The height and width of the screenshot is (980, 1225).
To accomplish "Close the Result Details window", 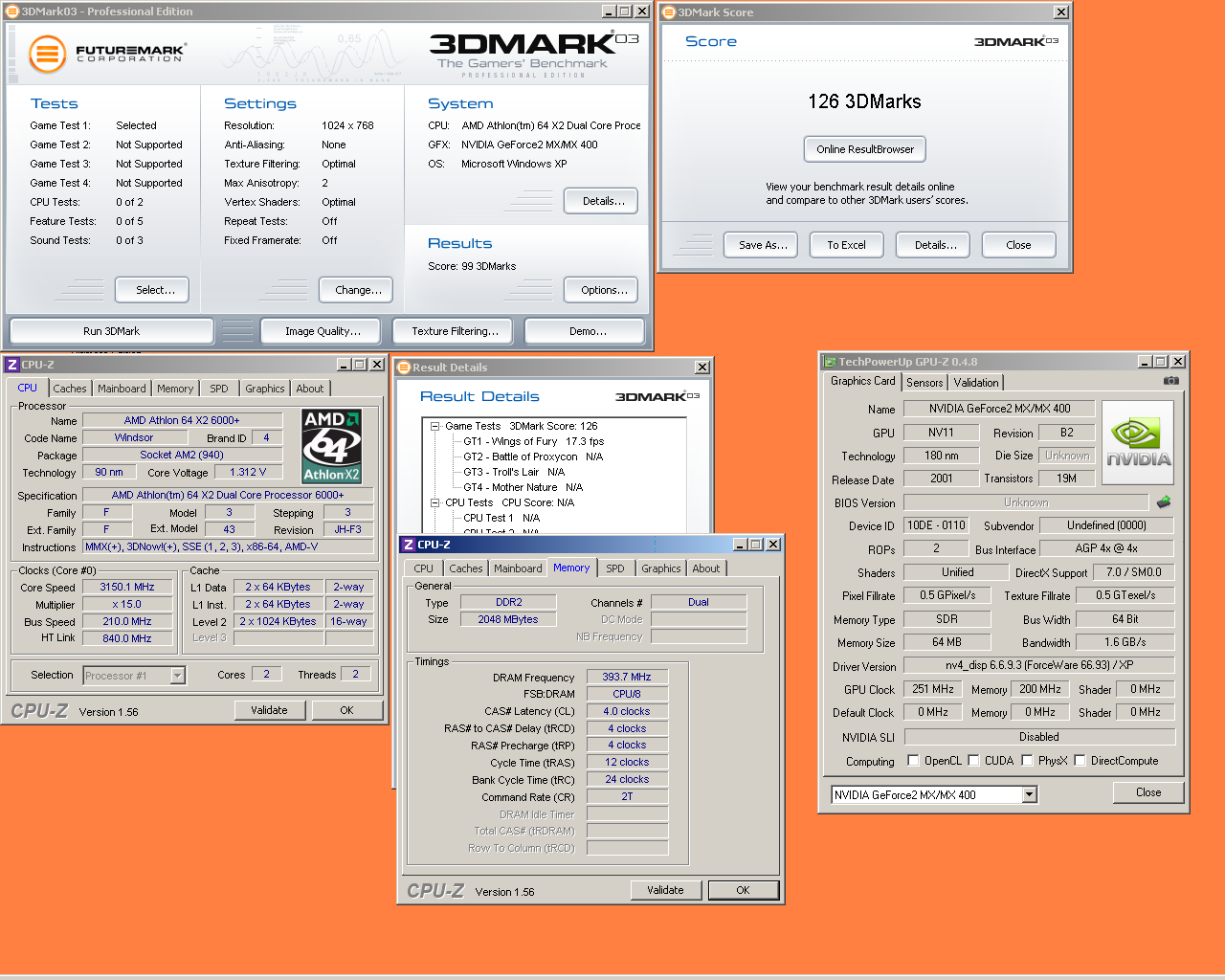I will (702, 367).
